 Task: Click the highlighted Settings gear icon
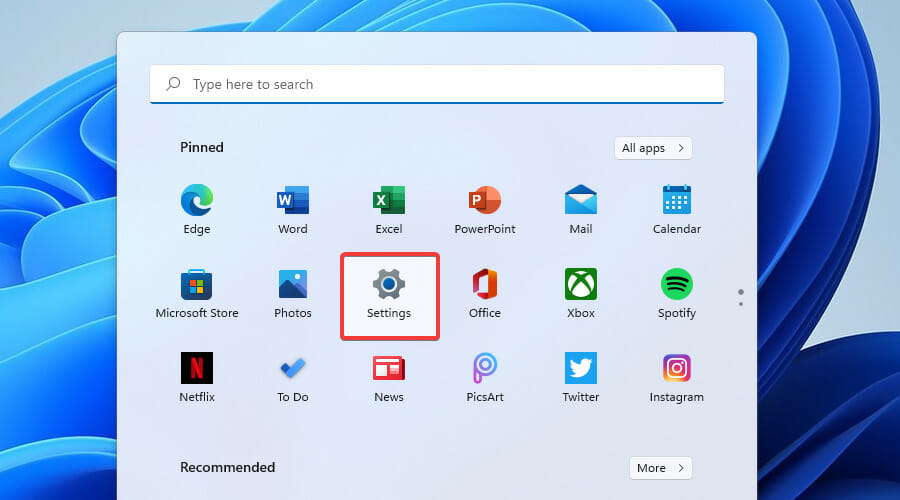tap(389, 284)
